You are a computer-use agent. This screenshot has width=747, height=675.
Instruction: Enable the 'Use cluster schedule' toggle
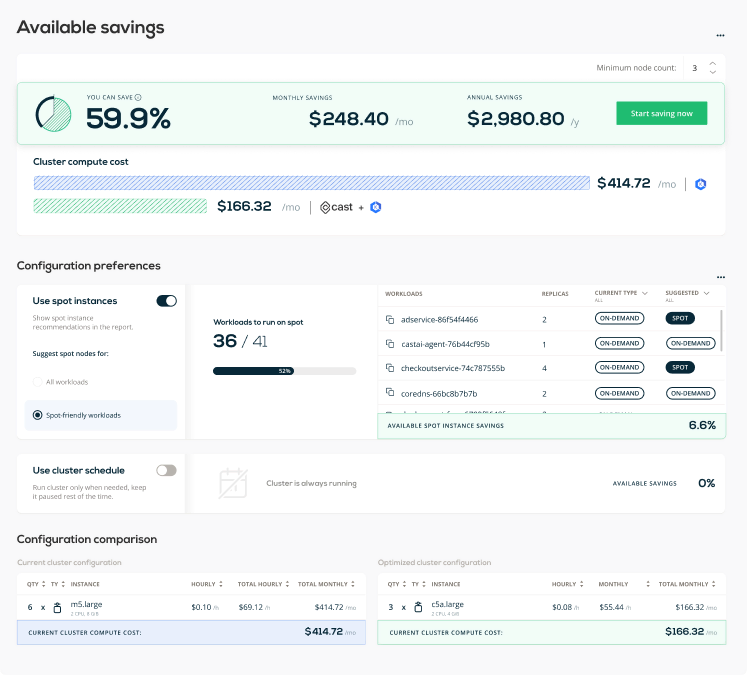coord(166,470)
